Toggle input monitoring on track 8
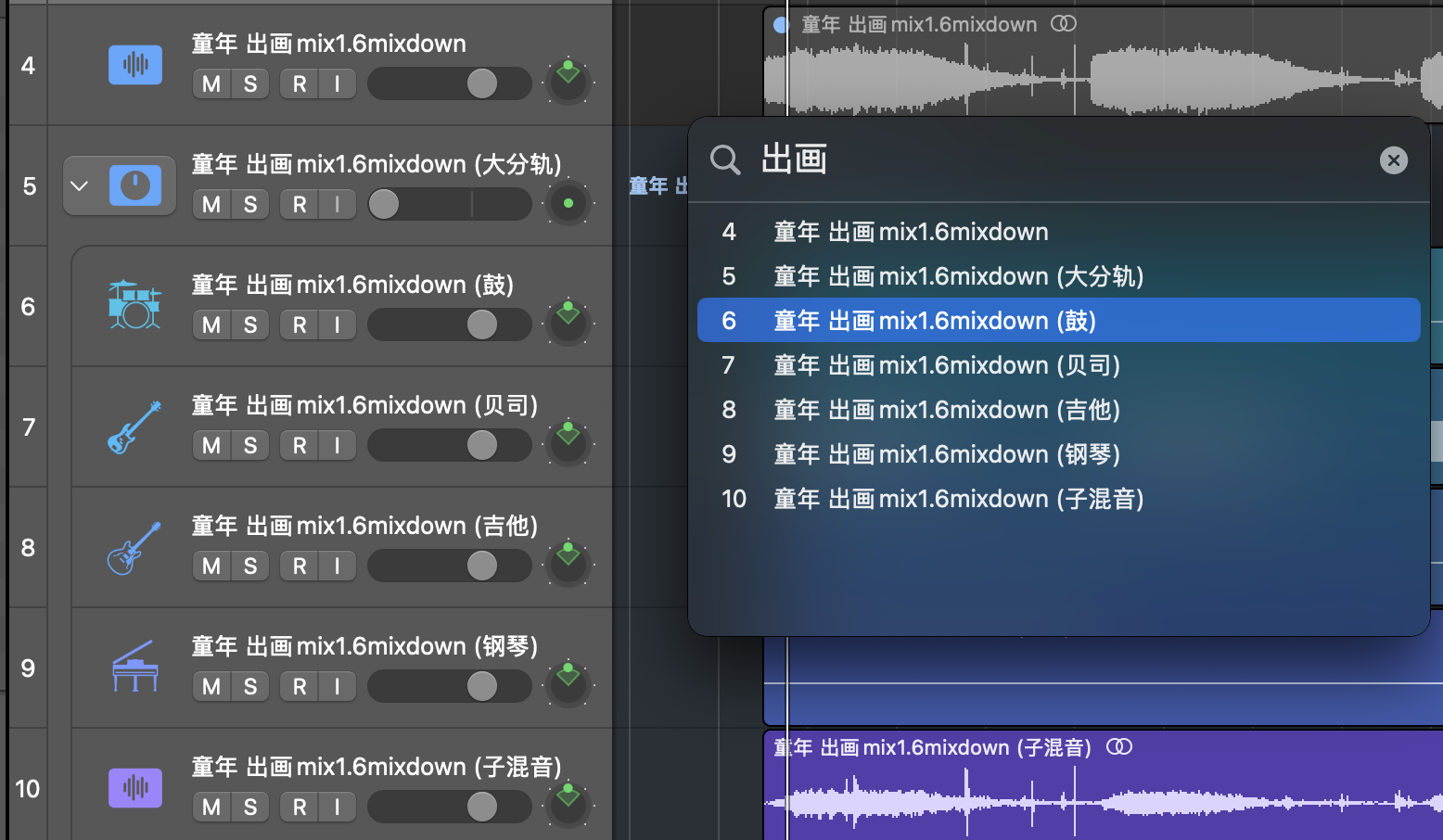Screen dimensions: 1443x840 [x=337, y=566]
